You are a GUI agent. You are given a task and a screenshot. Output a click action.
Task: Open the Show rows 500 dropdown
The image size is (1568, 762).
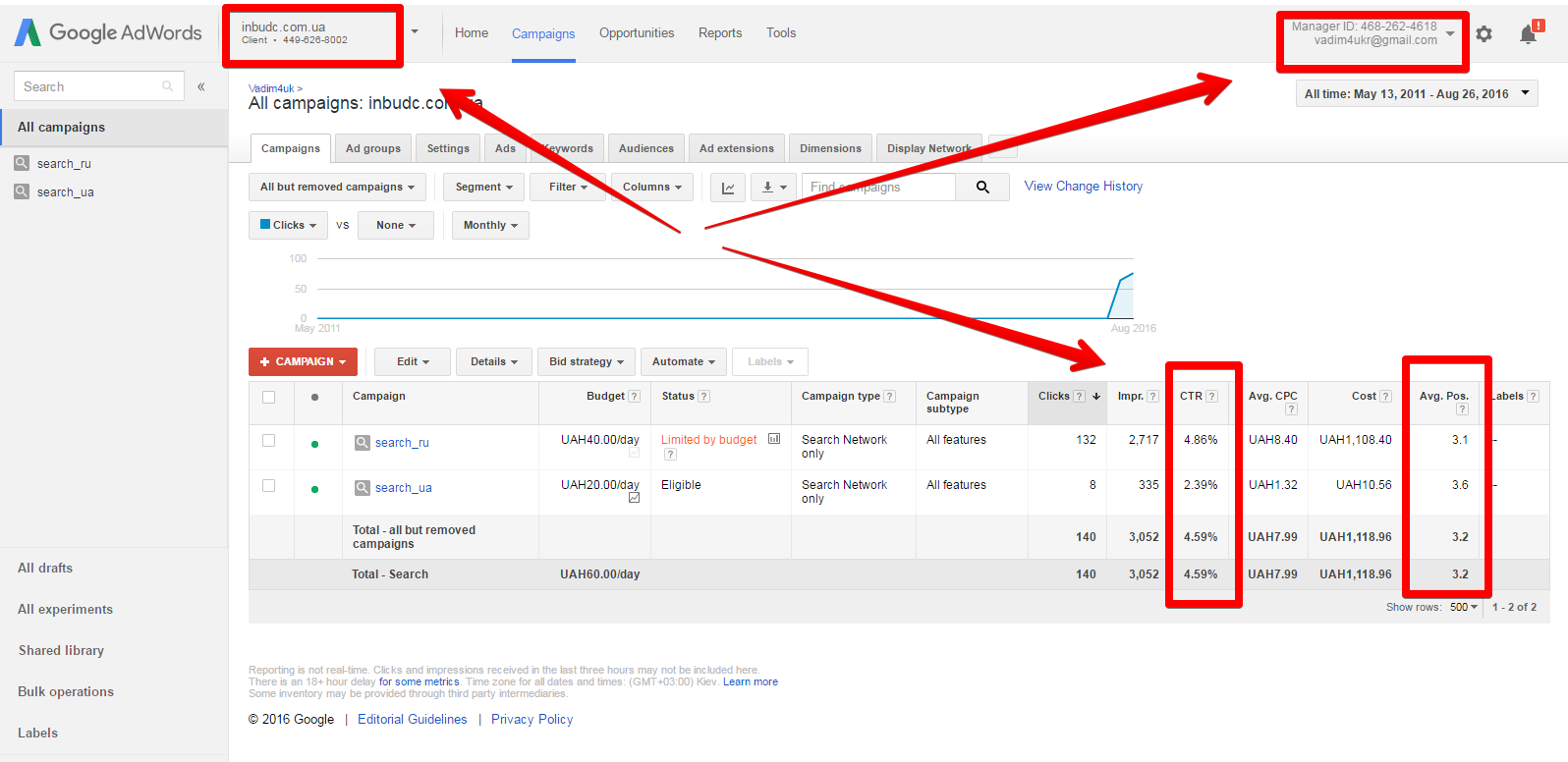tap(1464, 607)
